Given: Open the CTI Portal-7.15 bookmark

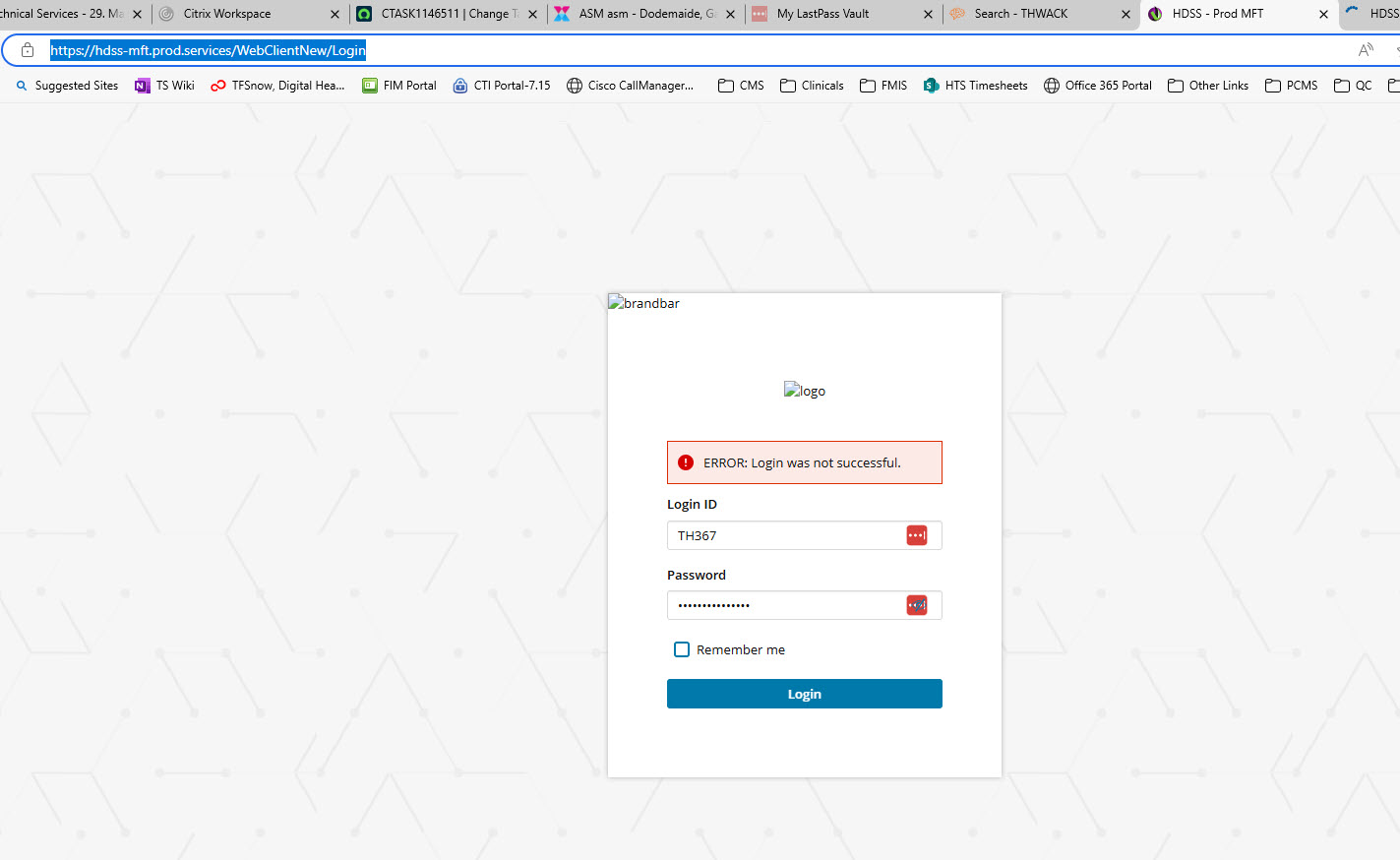Looking at the screenshot, I should tap(502, 86).
